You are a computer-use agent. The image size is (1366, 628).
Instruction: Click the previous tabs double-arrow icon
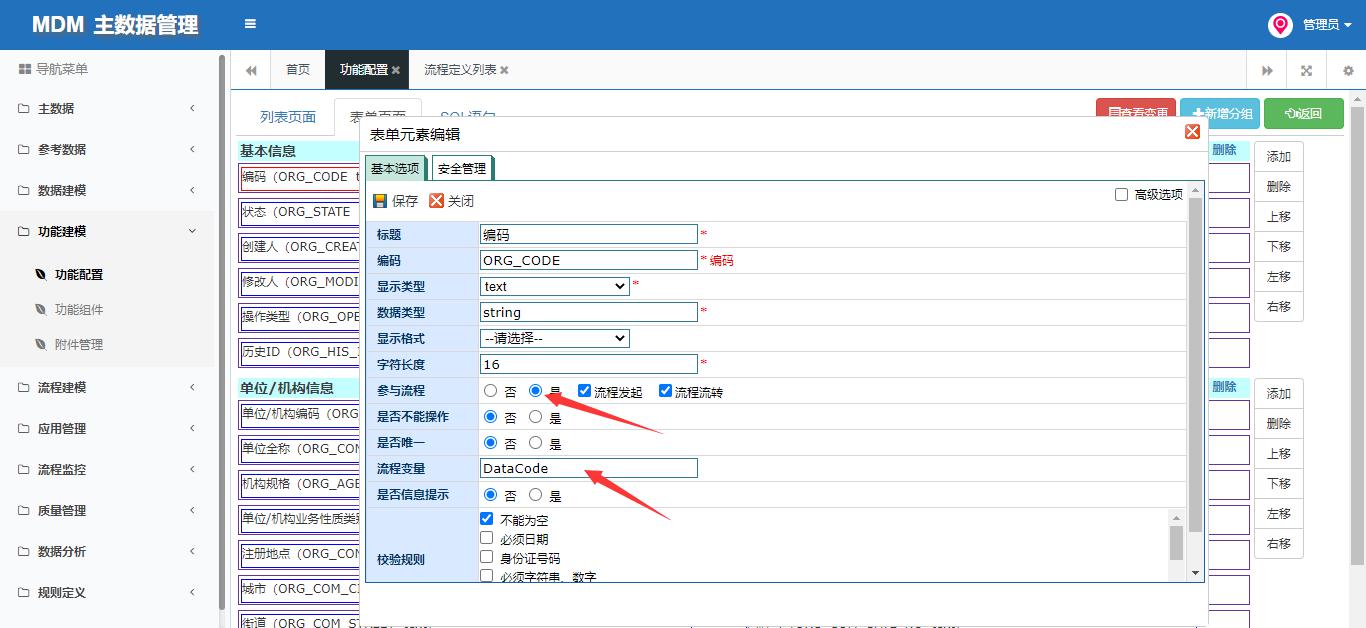tap(251, 70)
